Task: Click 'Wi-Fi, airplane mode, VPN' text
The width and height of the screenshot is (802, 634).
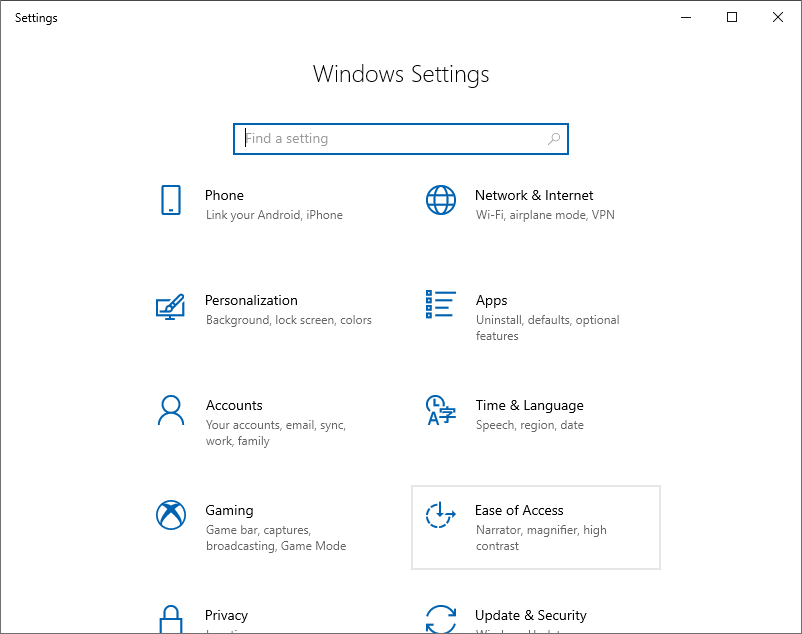Action: pos(545,215)
